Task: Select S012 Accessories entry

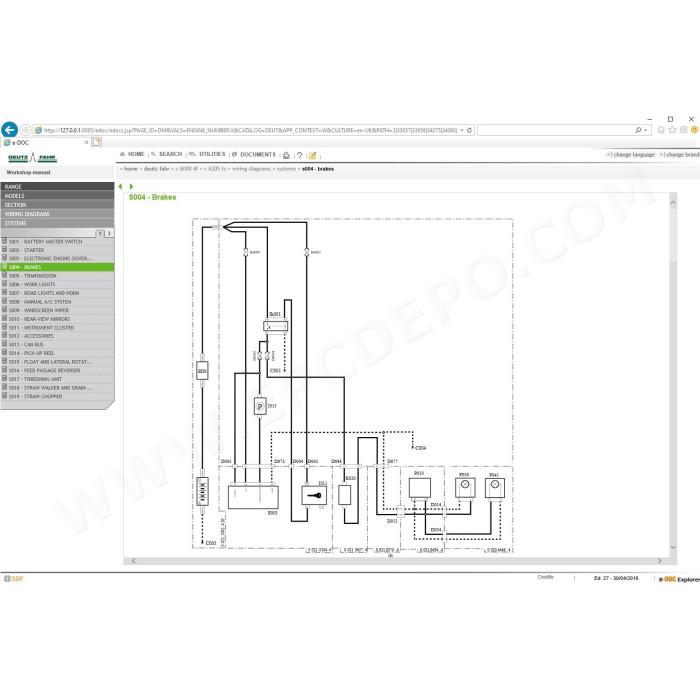Action: click(x=57, y=336)
